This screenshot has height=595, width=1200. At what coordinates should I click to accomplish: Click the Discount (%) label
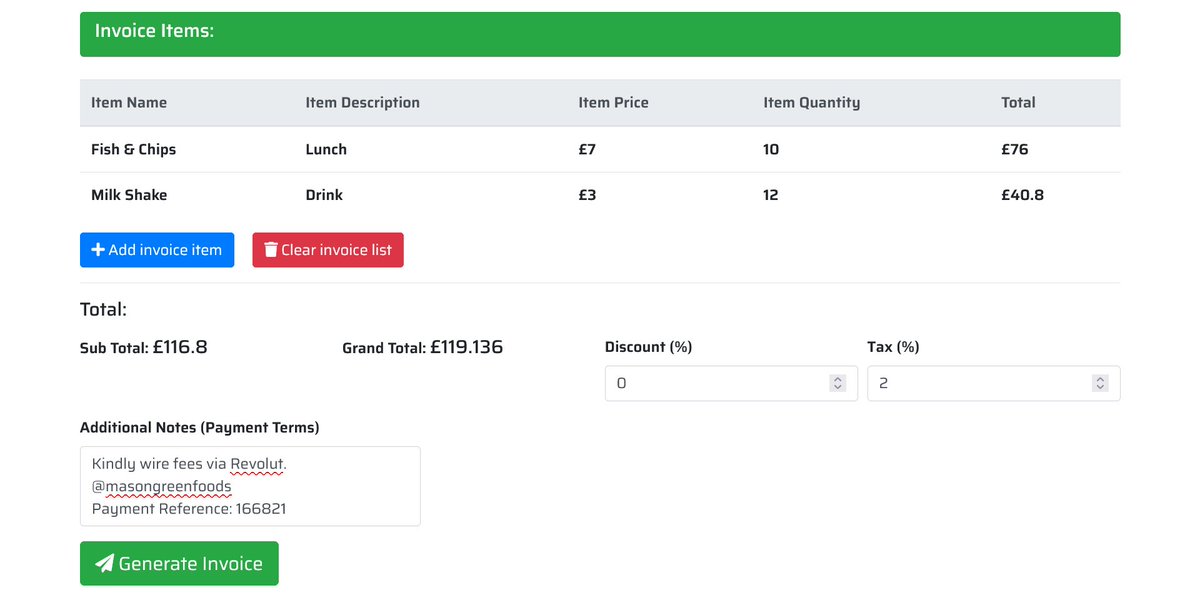tap(648, 347)
